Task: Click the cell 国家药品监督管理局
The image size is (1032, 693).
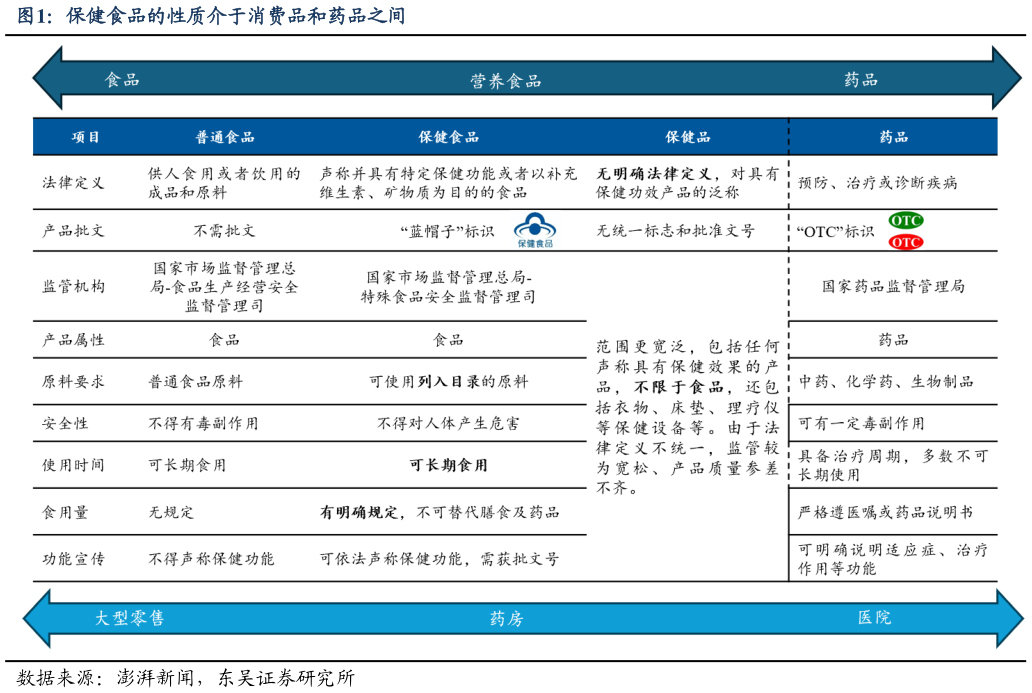Action: [893, 286]
